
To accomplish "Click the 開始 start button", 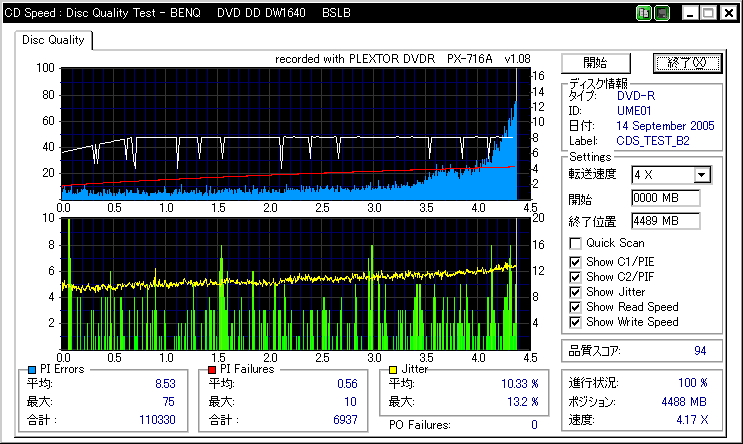I will (596, 63).
